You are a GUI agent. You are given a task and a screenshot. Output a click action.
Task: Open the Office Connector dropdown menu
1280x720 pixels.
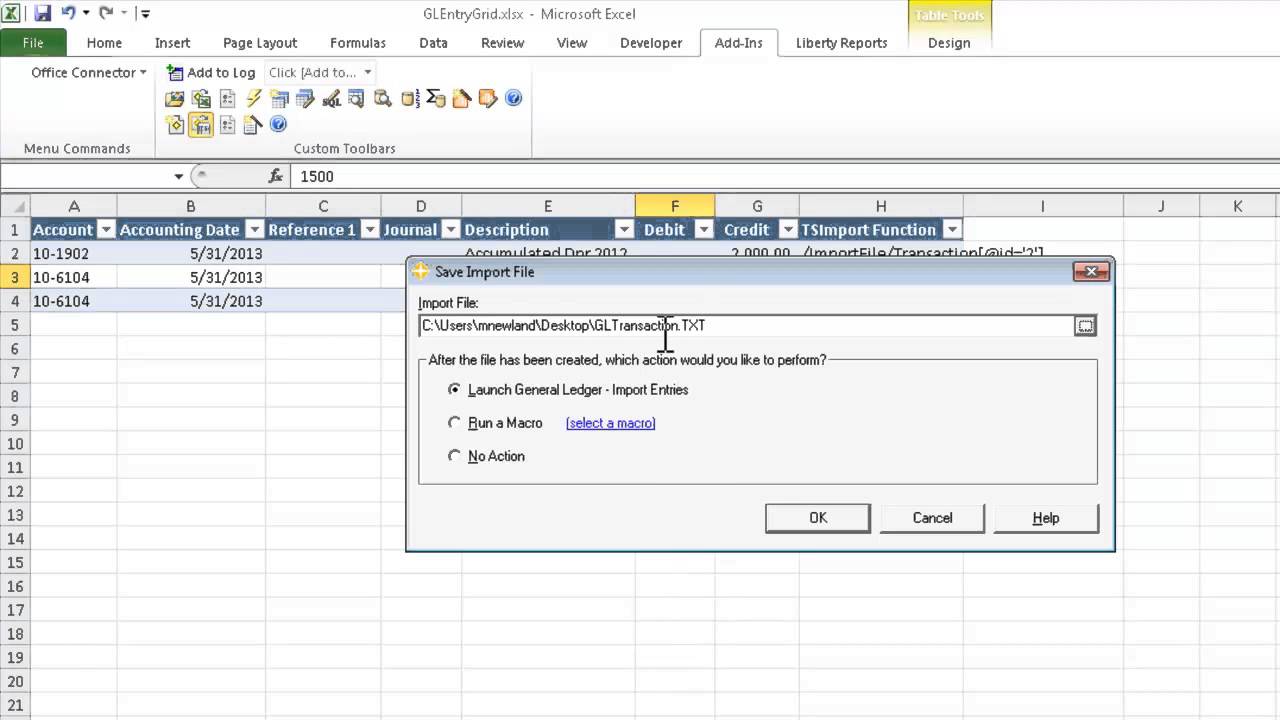[x=88, y=72]
